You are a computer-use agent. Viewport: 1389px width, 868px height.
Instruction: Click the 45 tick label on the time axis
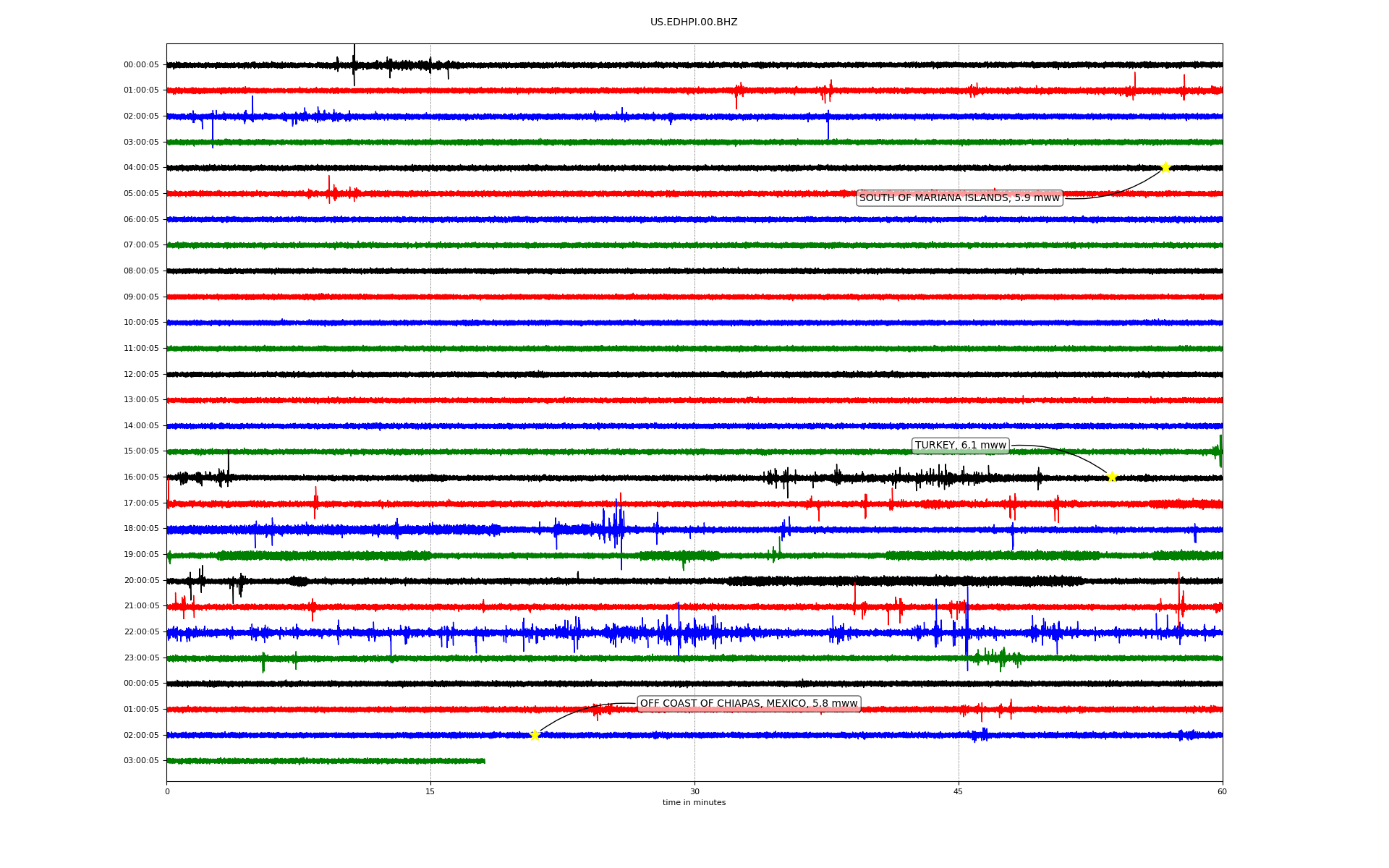click(x=959, y=791)
